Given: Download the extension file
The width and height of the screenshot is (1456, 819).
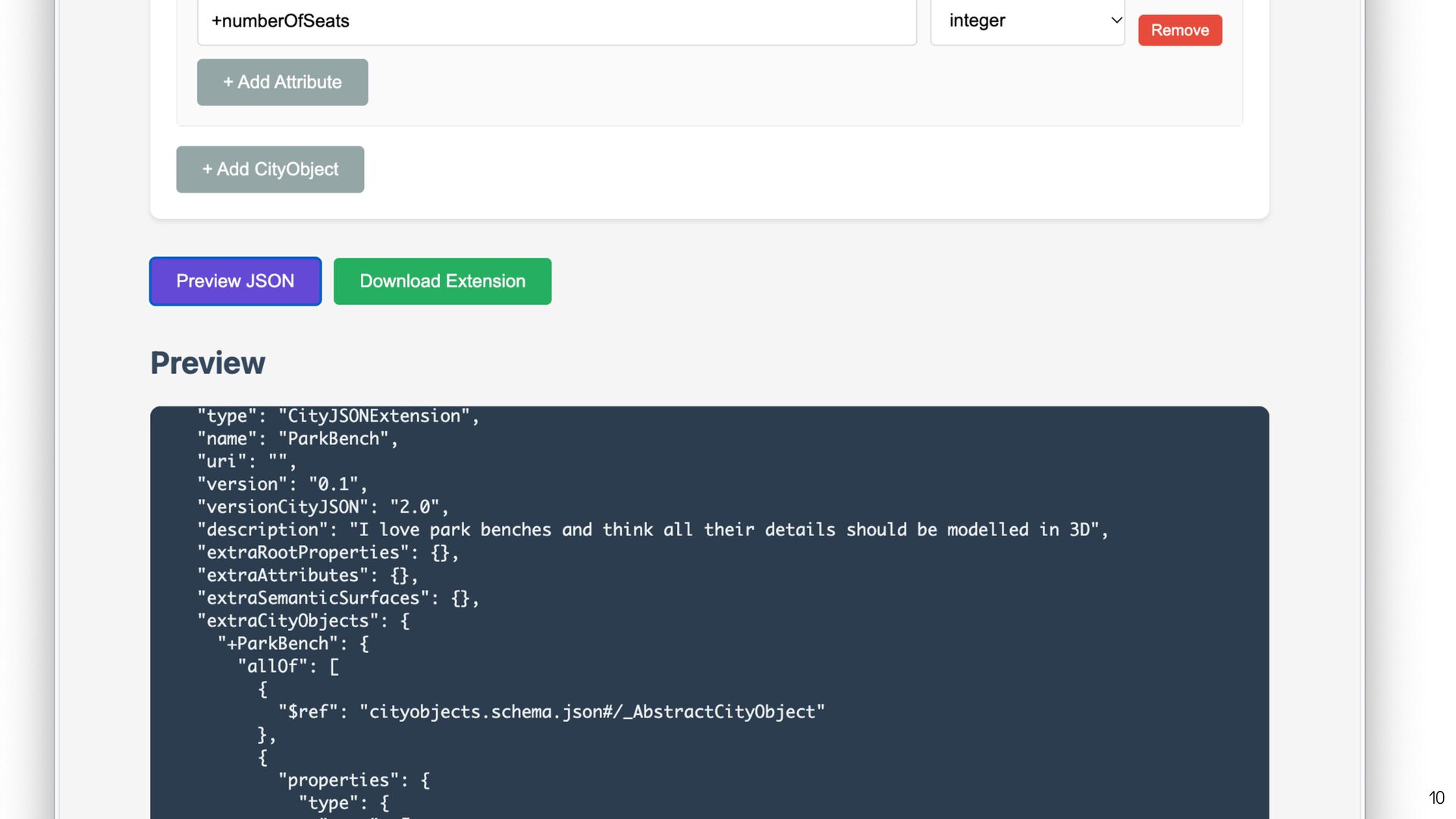Looking at the screenshot, I should (x=442, y=281).
